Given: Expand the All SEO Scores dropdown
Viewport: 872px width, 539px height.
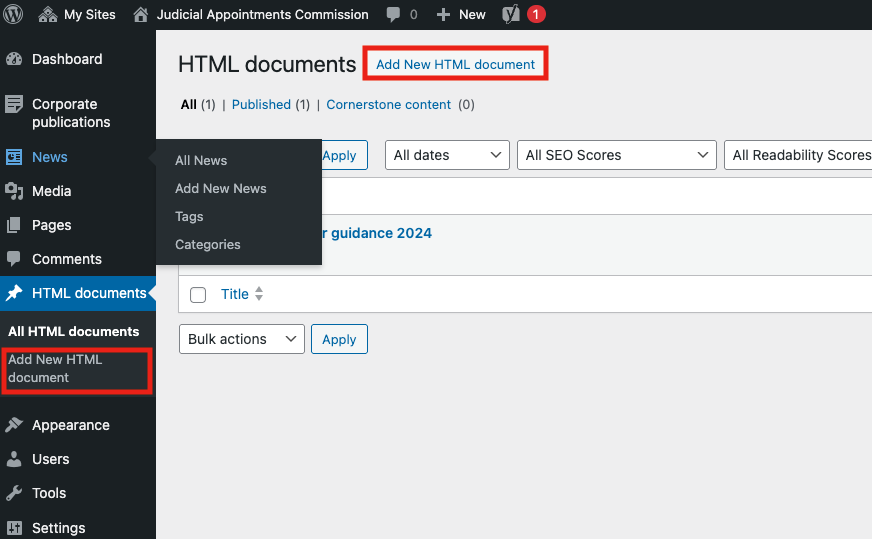Looking at the screenshot, I should (x=616, y=155).
